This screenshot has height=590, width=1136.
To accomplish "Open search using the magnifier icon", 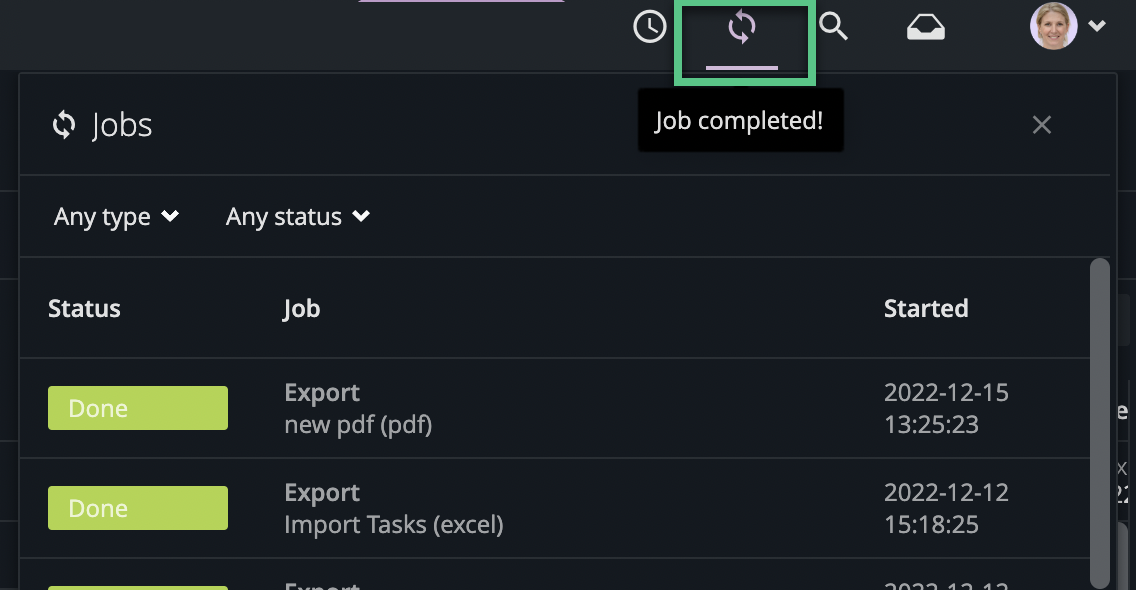I will 833,27.
